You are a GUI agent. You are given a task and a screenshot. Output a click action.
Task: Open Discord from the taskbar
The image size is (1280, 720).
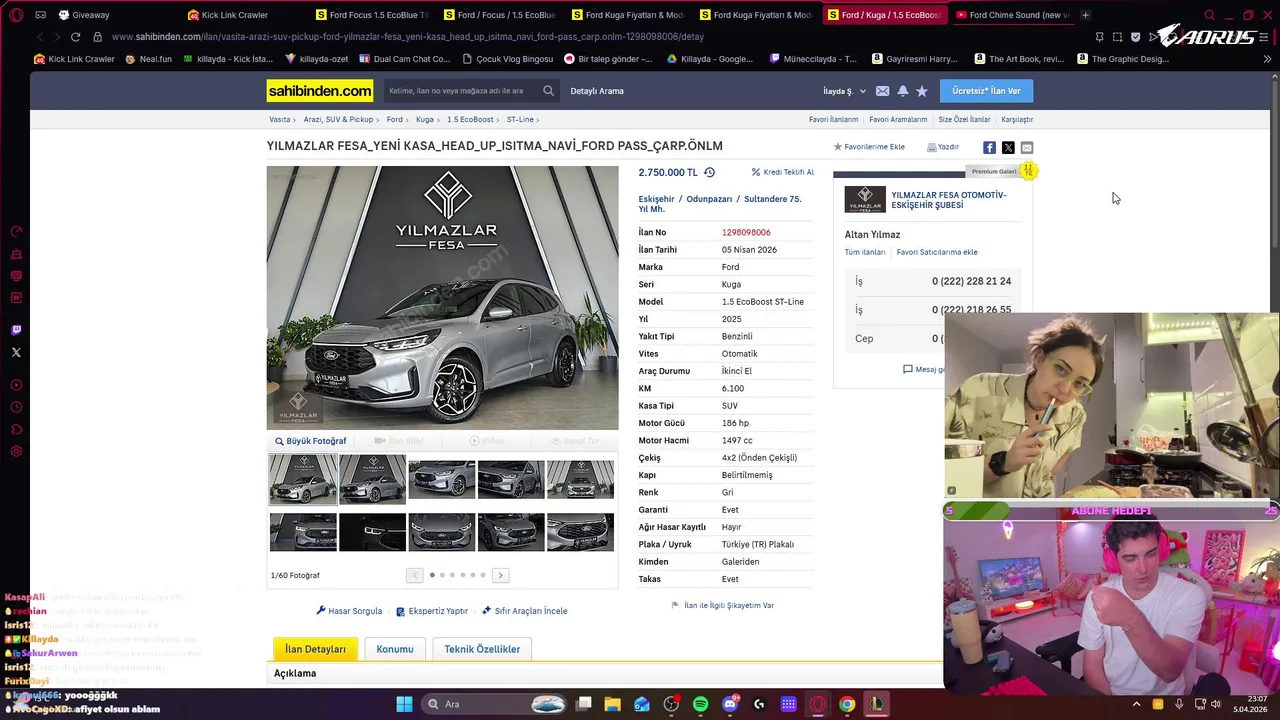tap(730, 704)
